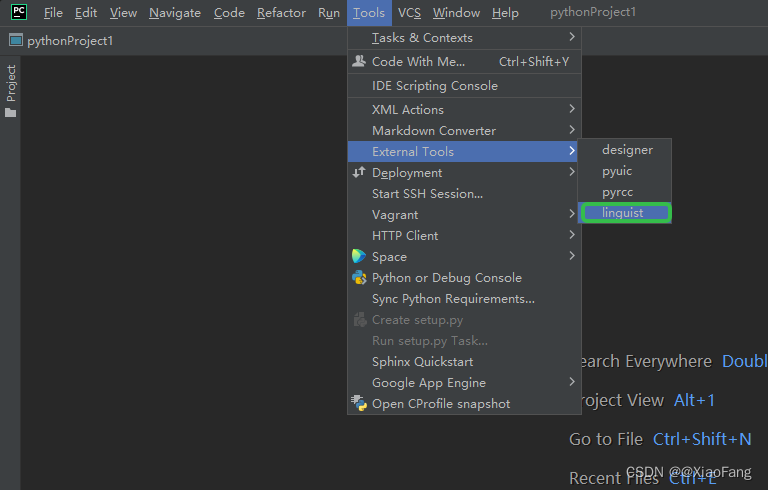Open the Refactor menu

(x=281, y=13)
